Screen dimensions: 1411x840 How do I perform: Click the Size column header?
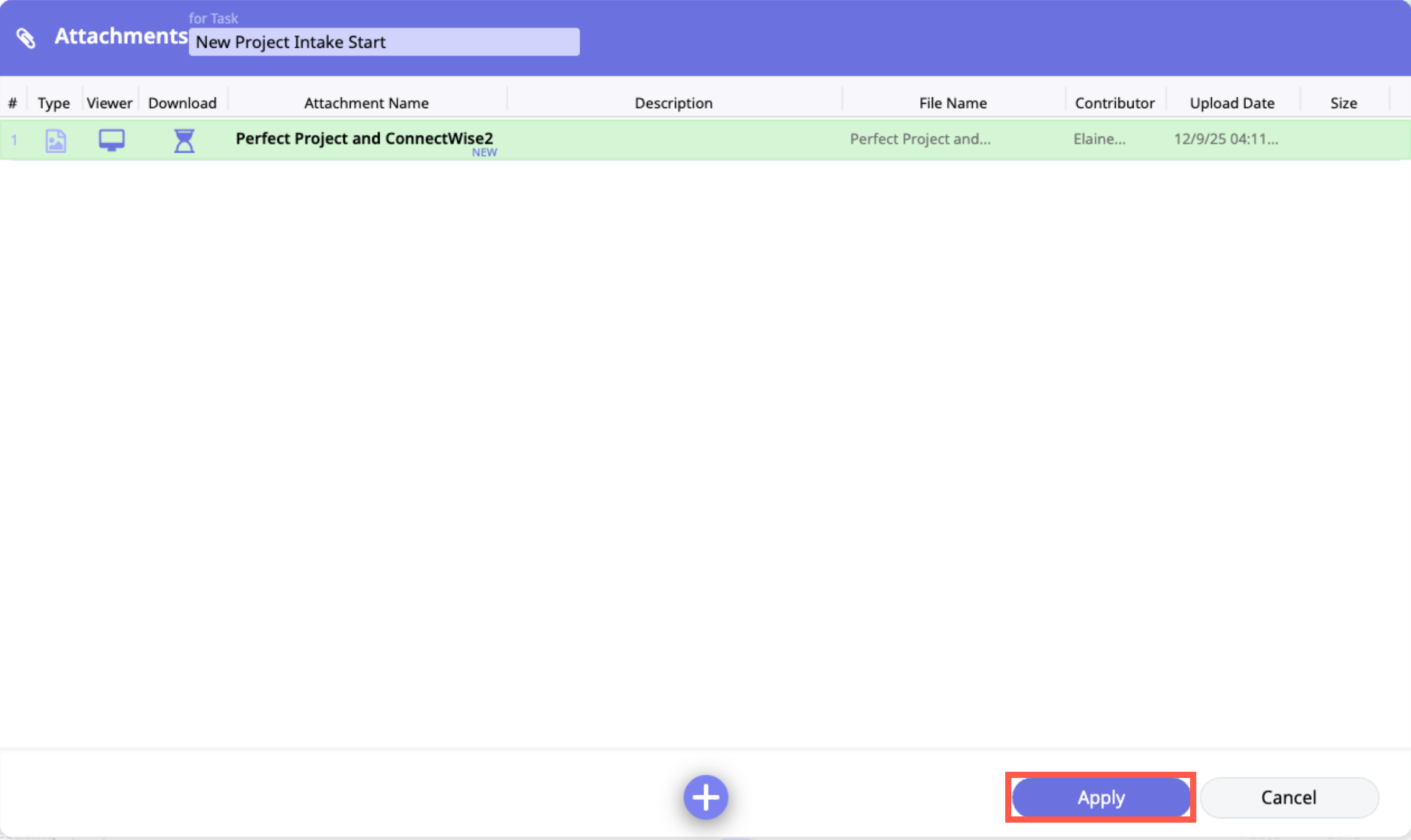1343,103
